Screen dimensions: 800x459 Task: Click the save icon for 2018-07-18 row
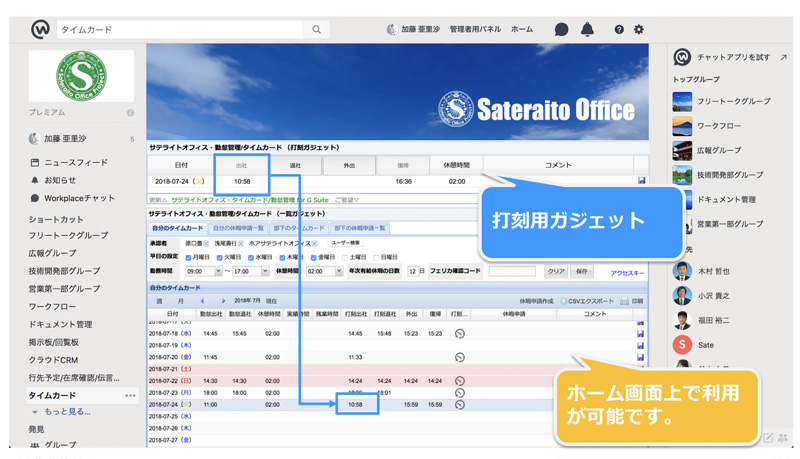pyautogui.click(x=640, y=334)
